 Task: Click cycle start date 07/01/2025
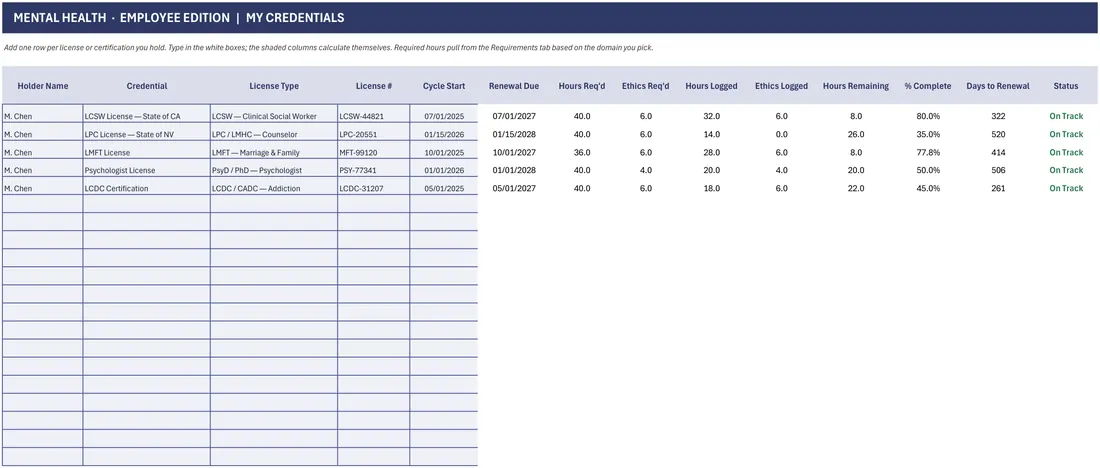444,116
